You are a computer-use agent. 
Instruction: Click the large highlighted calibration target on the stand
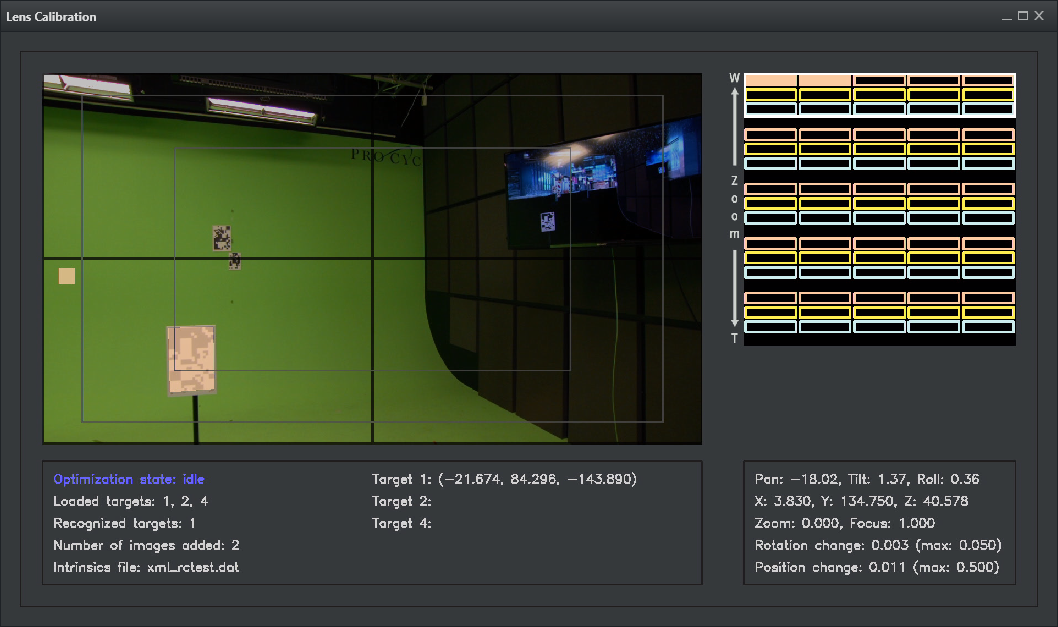point(191,360)
